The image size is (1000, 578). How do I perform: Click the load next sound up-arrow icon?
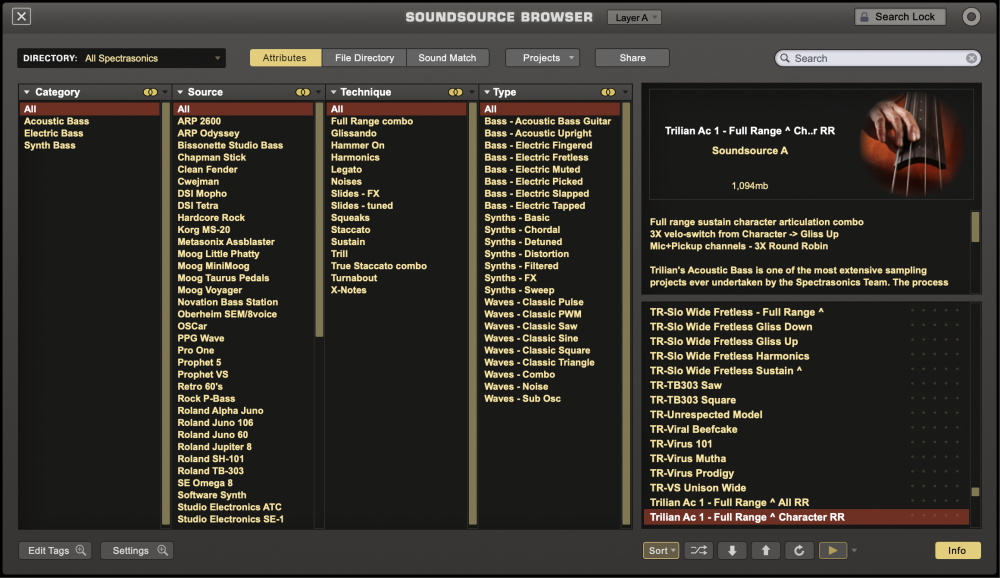tap(765, 550)
